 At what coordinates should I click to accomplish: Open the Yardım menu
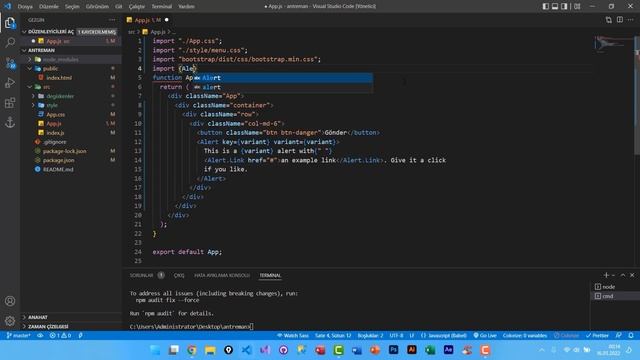187,7
